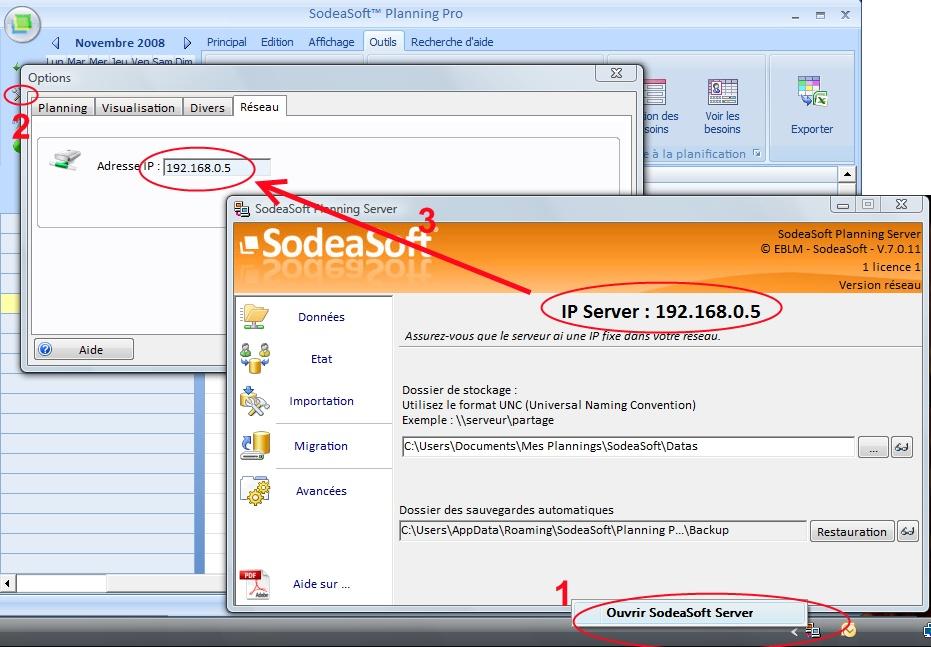Switch to the Planning tab in Options
Screen dimensions: 931x647
pyautogui.click(x=62, y=107)
